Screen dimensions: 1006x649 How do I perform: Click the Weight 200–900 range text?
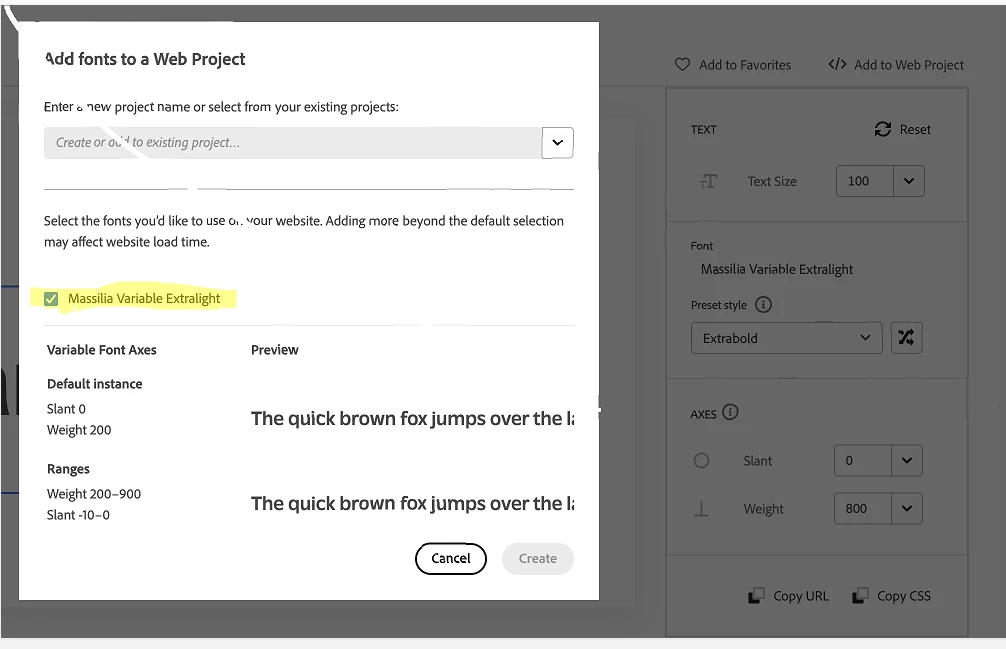tap(94, 494)
